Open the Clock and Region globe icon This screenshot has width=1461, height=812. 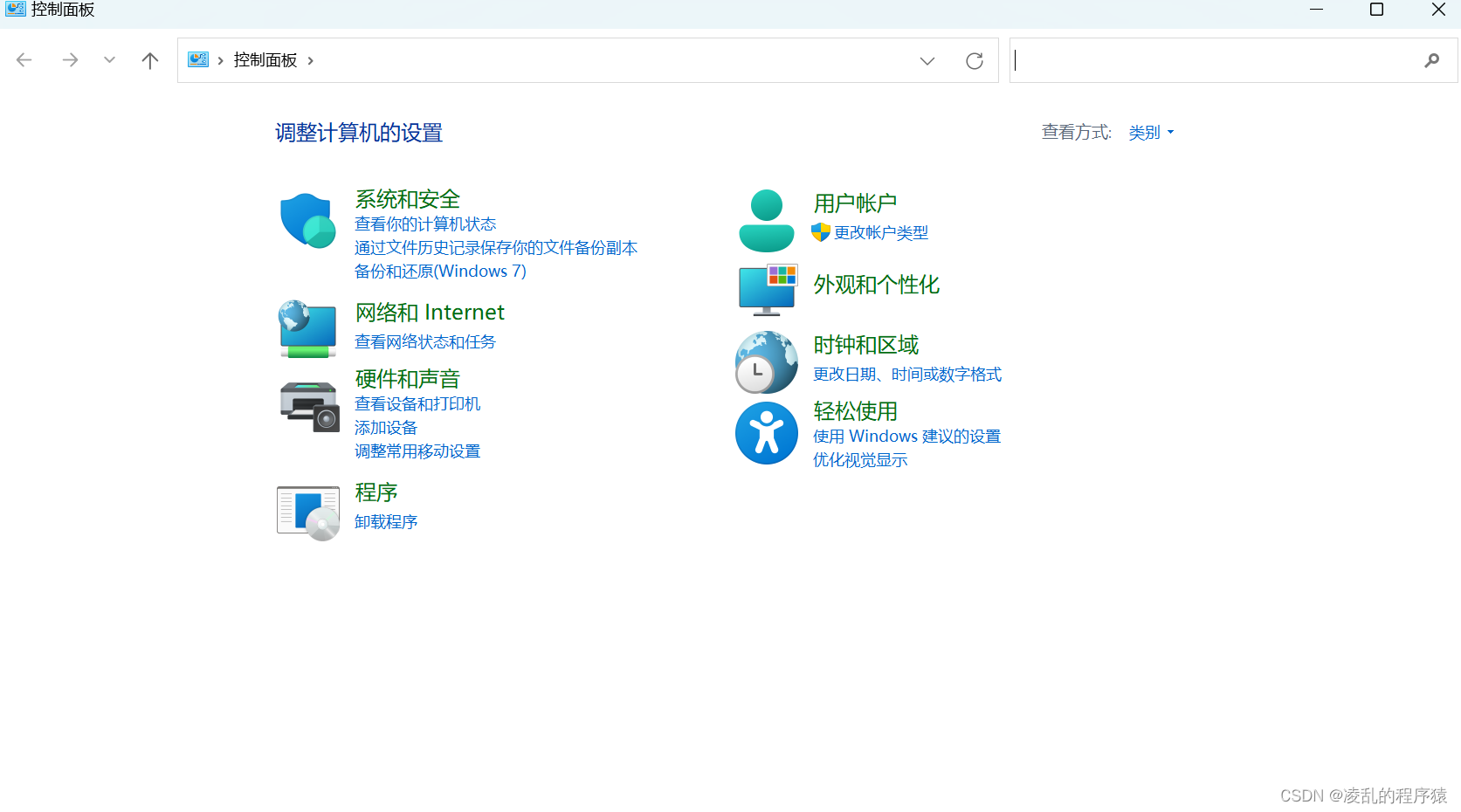click(767, 361)
